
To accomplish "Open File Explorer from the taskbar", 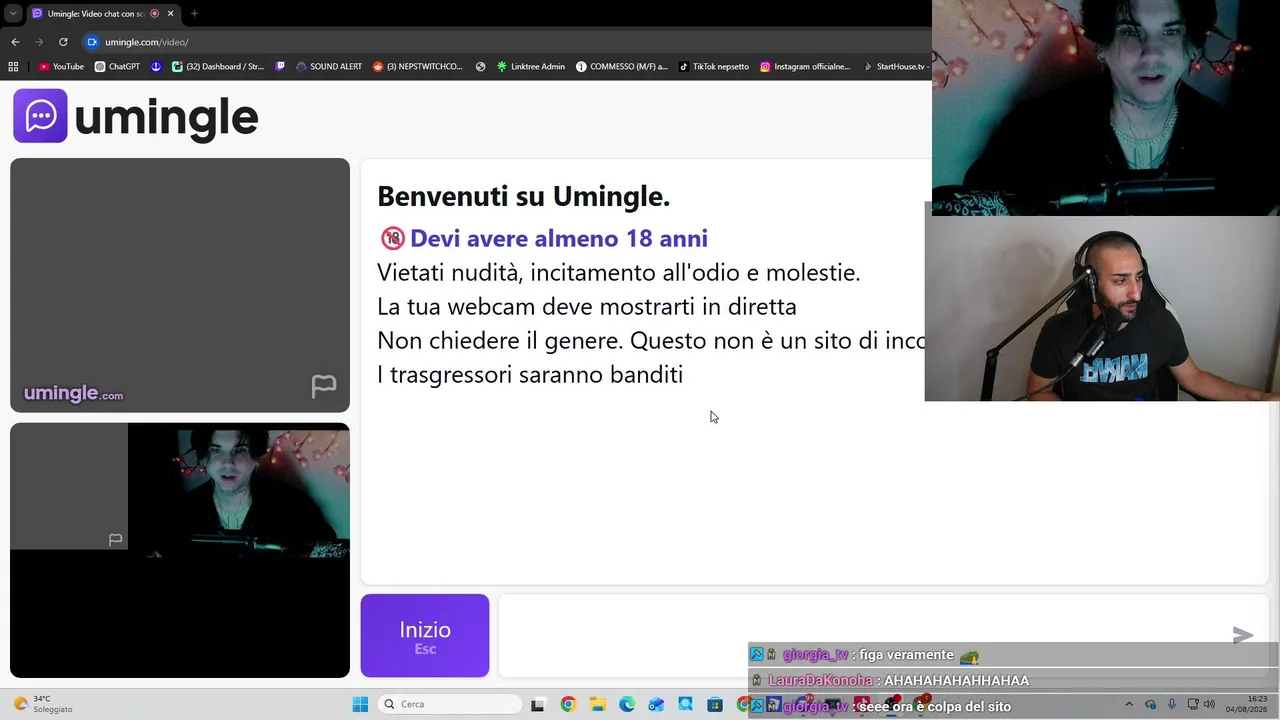I will [597, 704].
